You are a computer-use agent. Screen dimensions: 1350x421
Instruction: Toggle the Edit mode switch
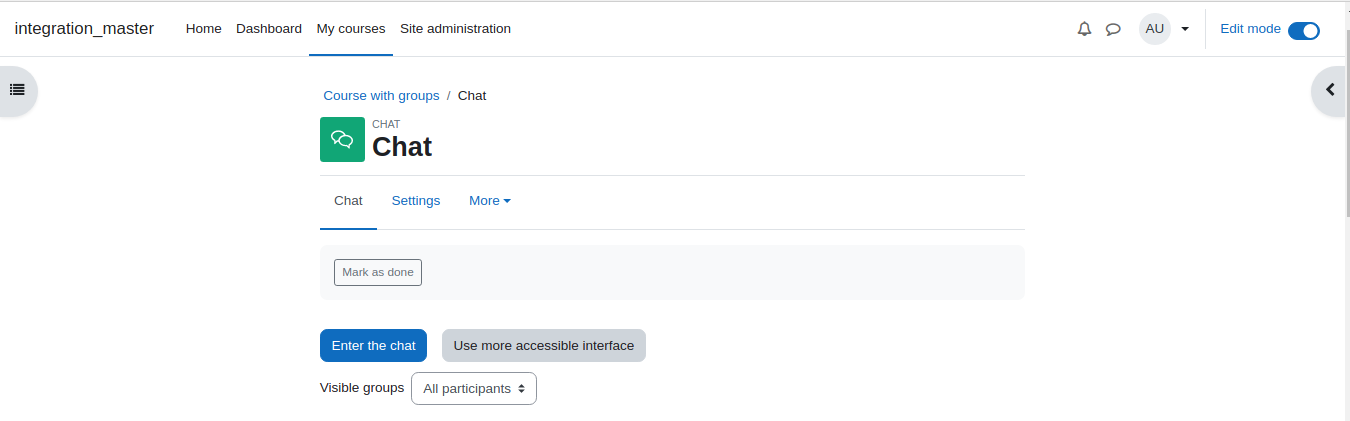pos(1303,30)
